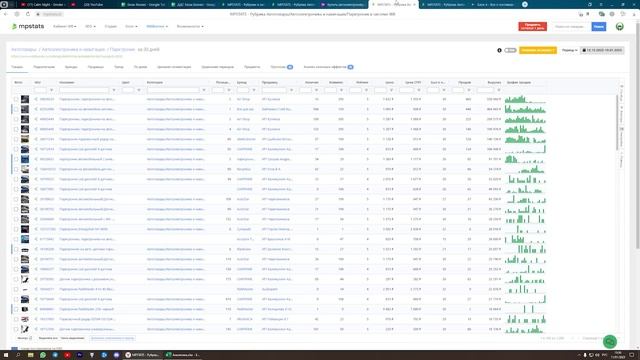
Task: Select the share icon in second product row
Action: pyautogui.click(x=36, y=109)
